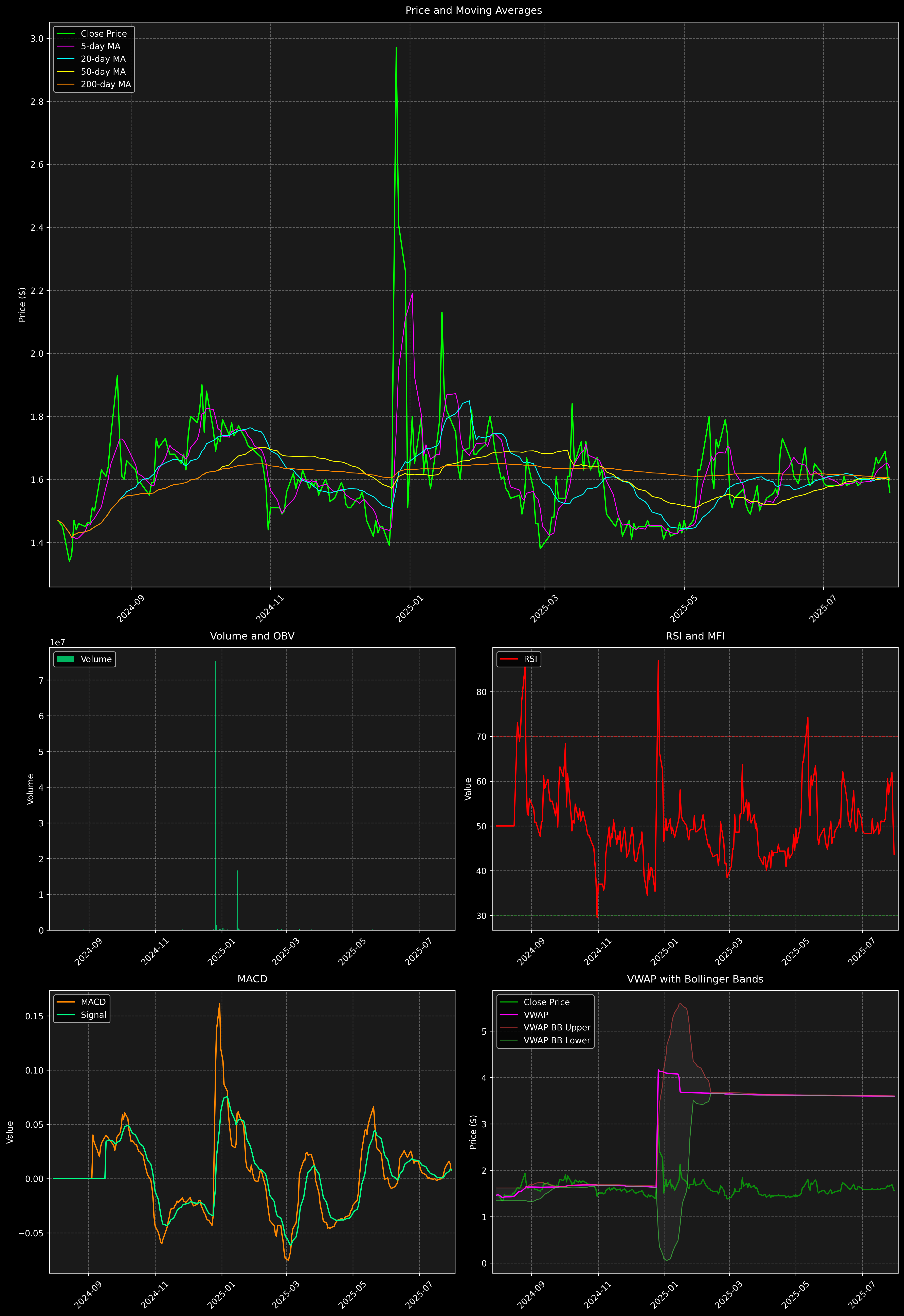904x1316 pixels.
Task: Select "20-day MA" legend label
Action: 103,59
